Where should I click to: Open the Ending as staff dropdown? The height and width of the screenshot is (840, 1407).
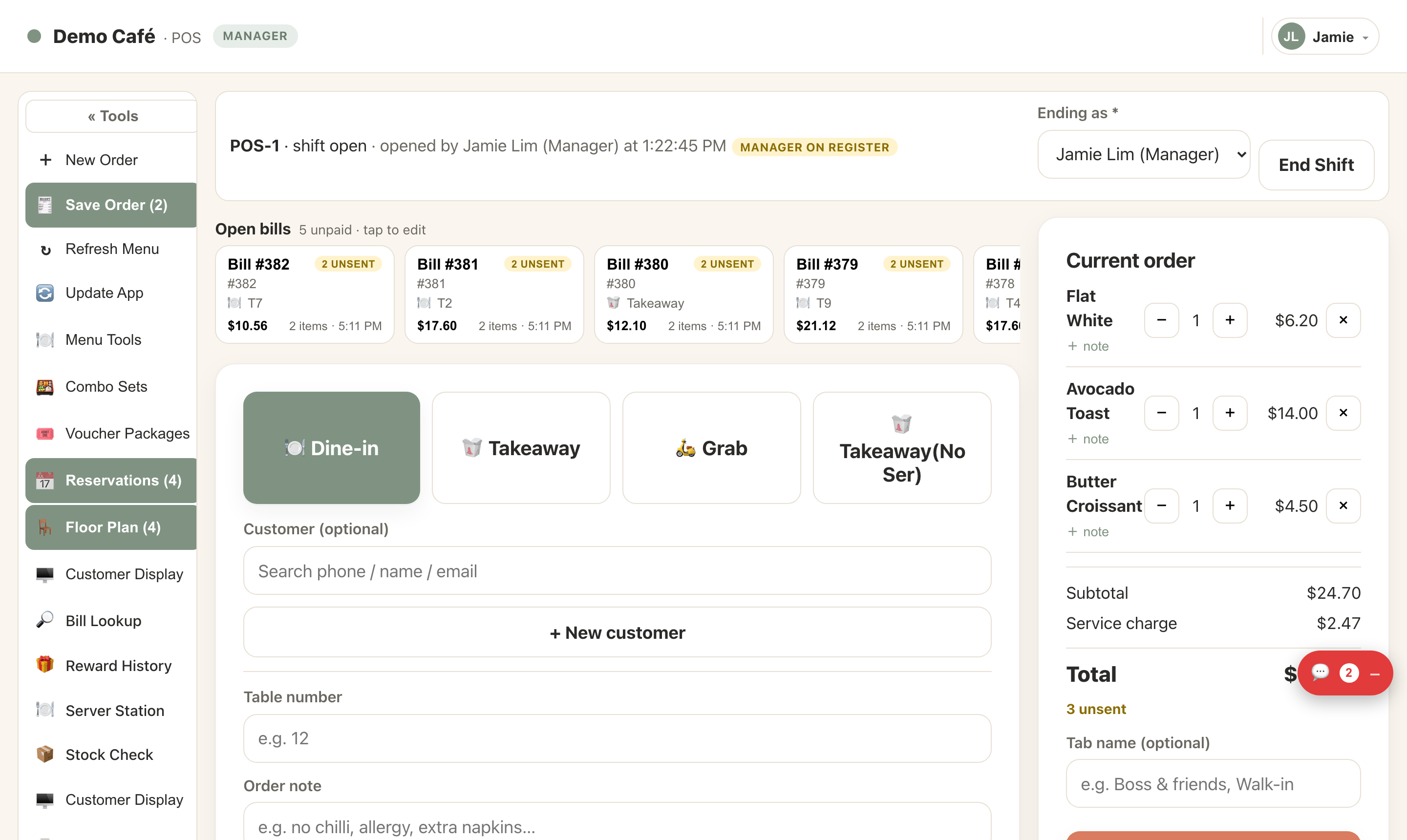(1143, 154)
